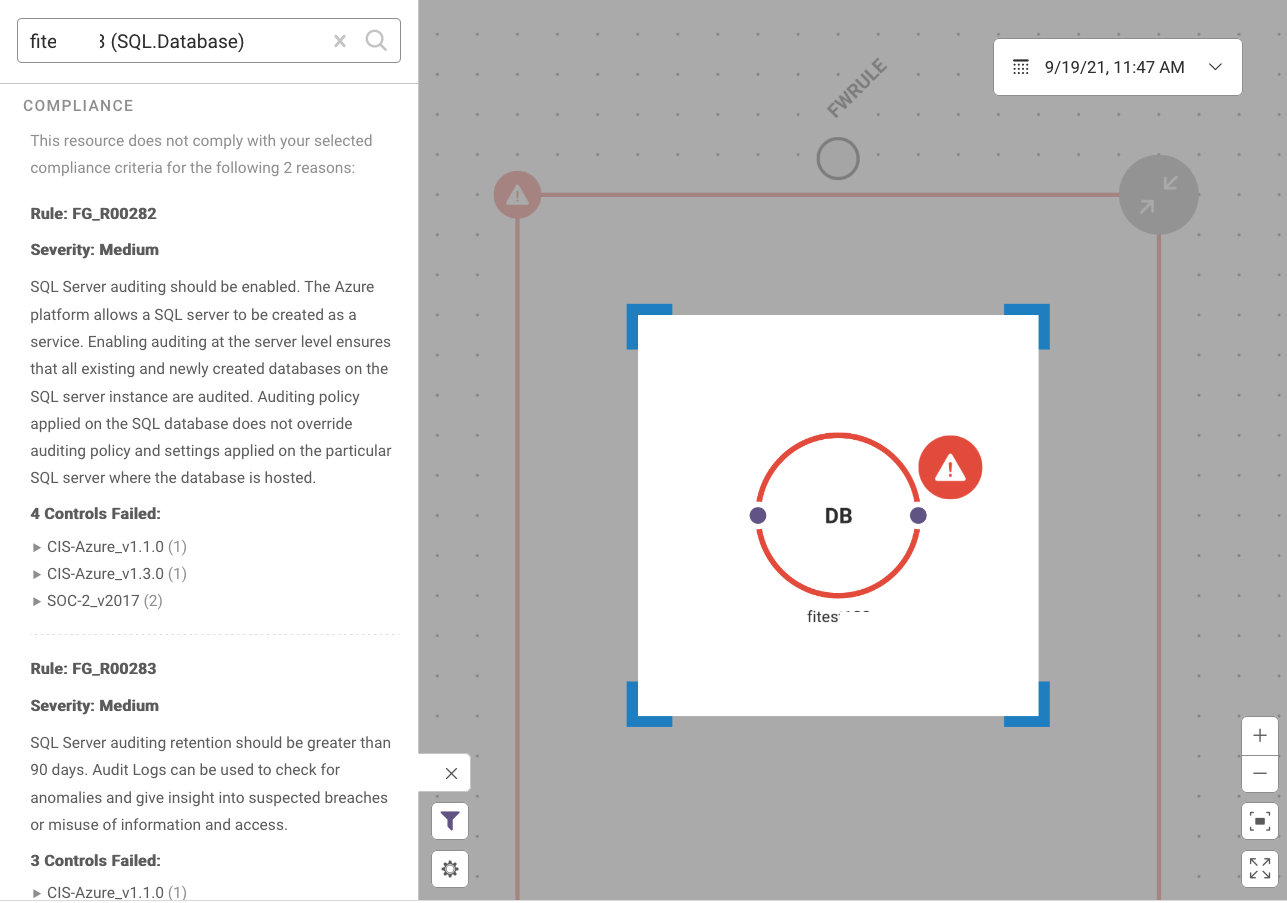This screenshot has height=903, width=1287.
Task: Click the magnifying glass search icon
Action: (376, 41)
